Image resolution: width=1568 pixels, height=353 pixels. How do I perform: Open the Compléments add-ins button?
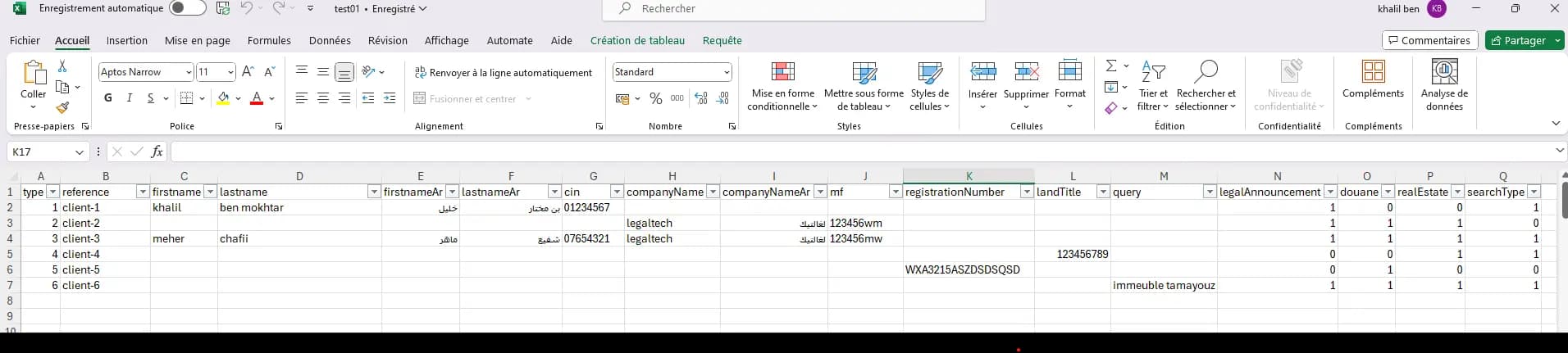tap(1373, 79)
